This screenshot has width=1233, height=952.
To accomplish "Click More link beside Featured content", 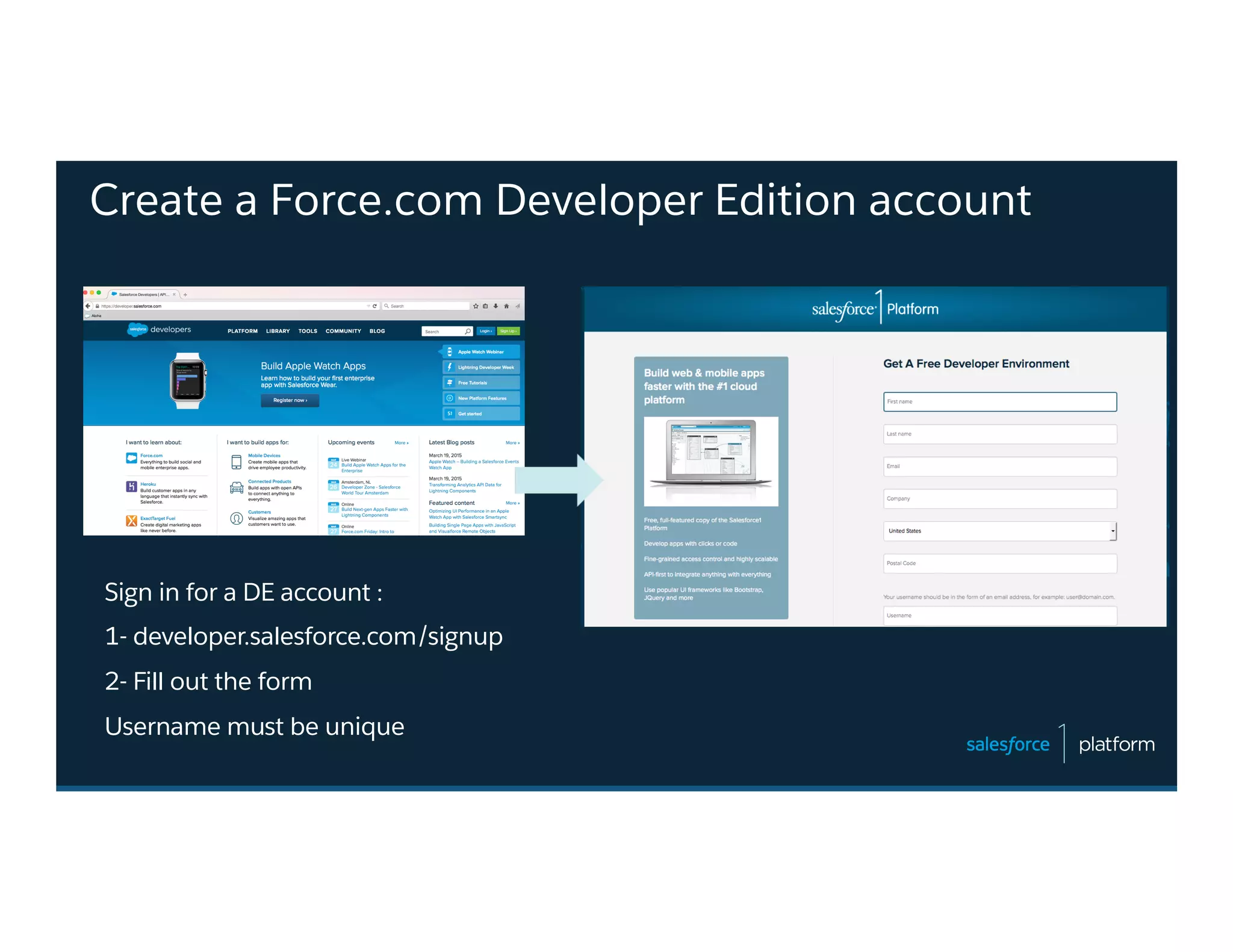I will click(513, 503).
